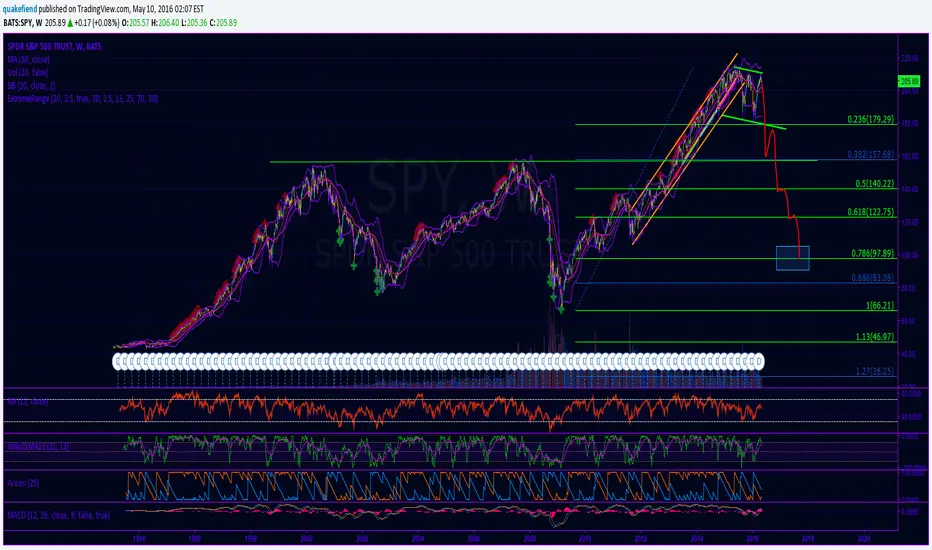Select the SPDR S&P 500 TRUST title legend
Image resolution: width=932 pixels, height=550 pixels.
[54, 46]
